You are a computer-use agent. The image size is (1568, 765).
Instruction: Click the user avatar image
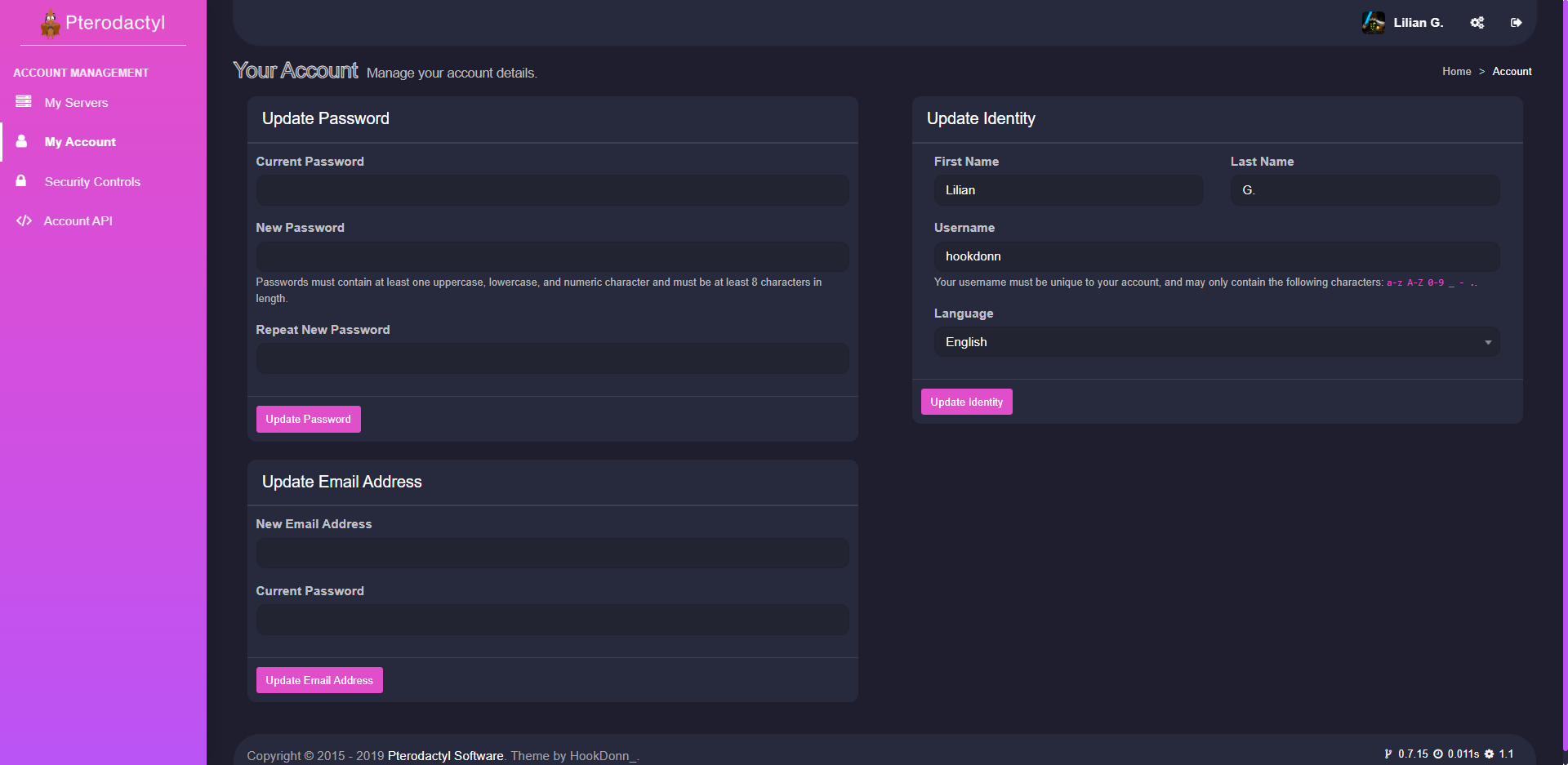[x=1373, y=23]
